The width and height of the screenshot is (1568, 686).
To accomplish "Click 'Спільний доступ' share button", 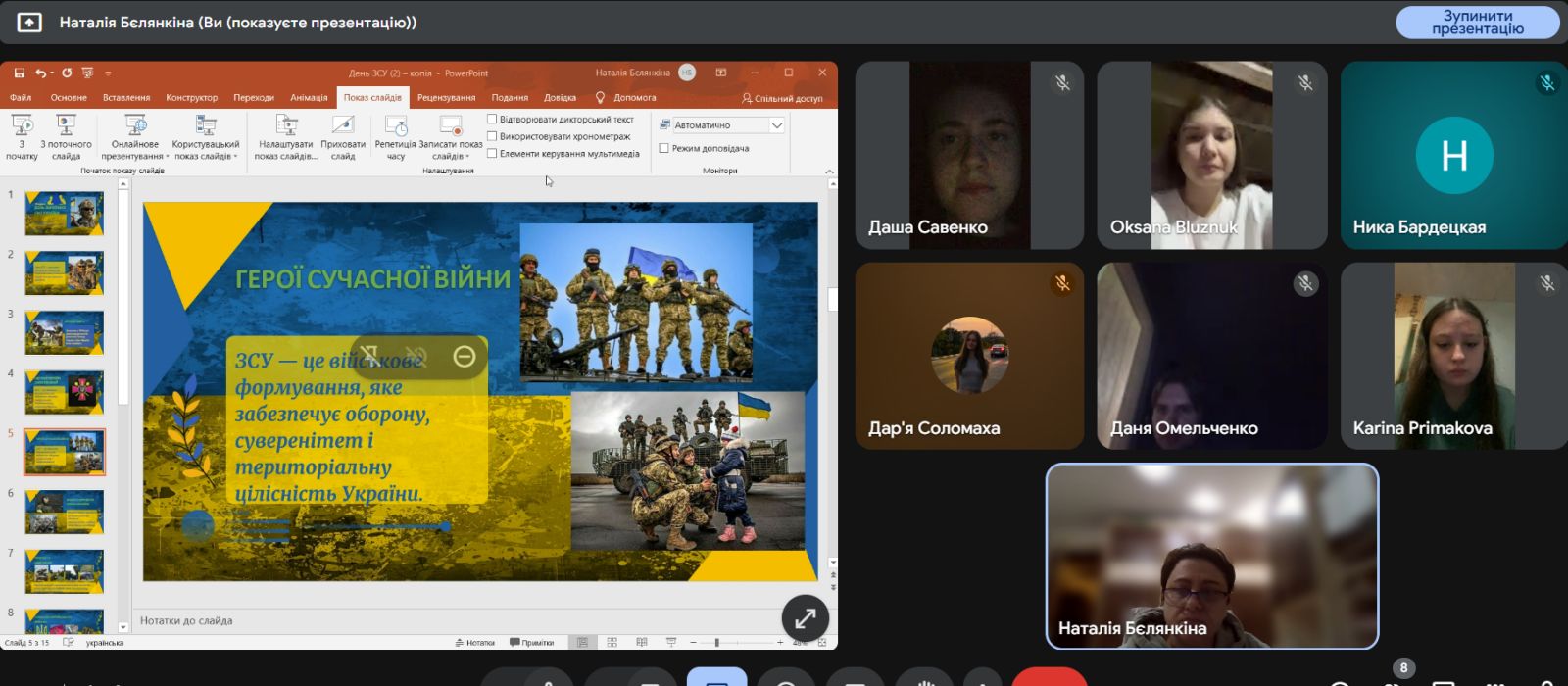I will pyautogui.click(x=782, y=98).
